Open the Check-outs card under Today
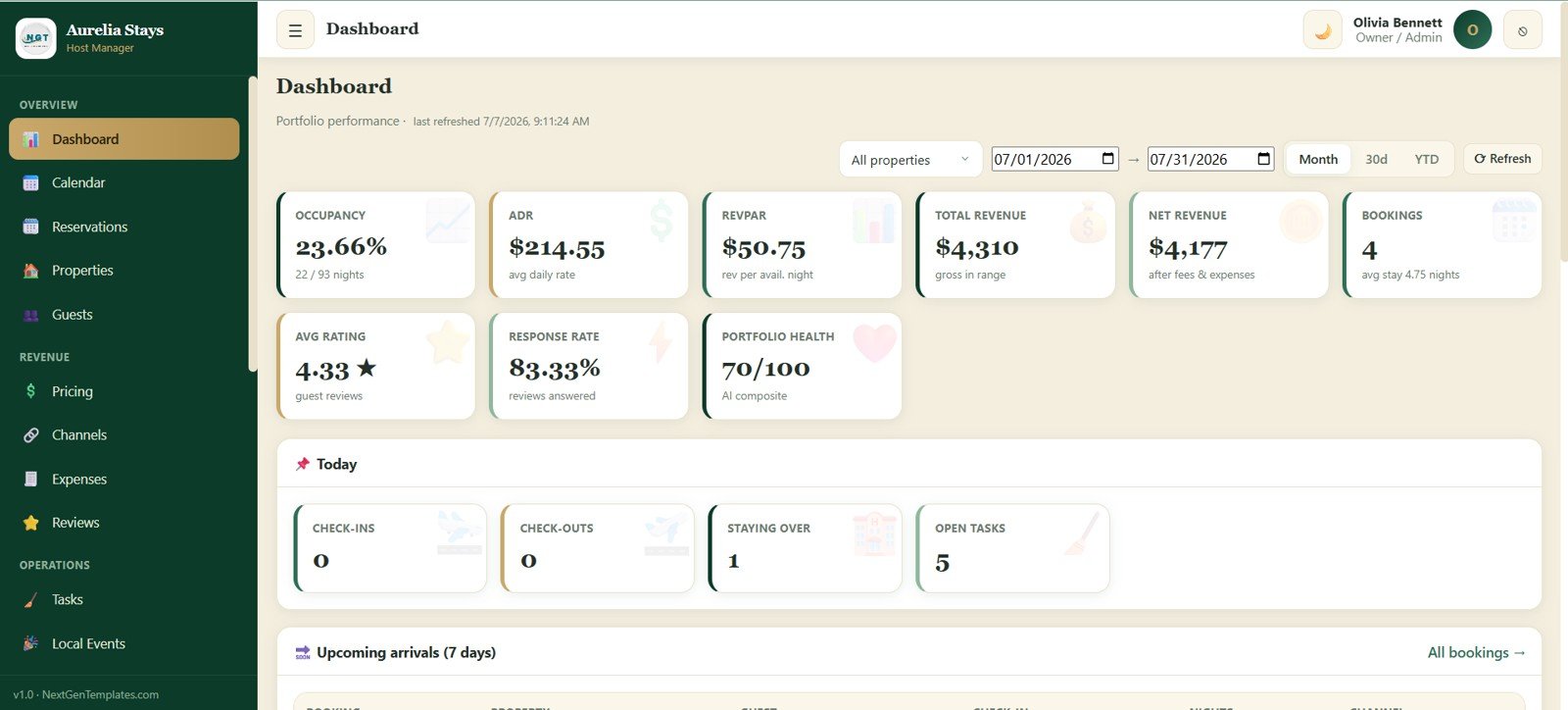Image resolution: width=1568 pixels, height=710 pixels. (x=598, y=548)
